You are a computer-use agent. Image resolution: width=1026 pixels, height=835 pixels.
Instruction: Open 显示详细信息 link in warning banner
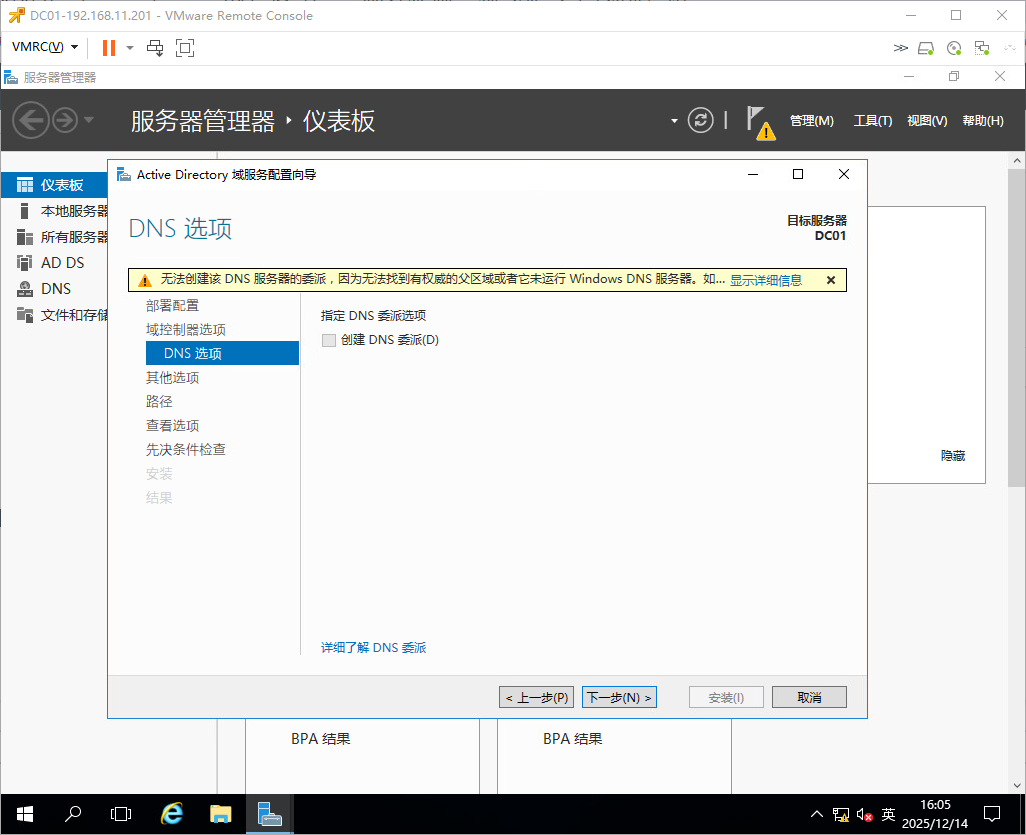pyautogui.click(x=766, y=280)
